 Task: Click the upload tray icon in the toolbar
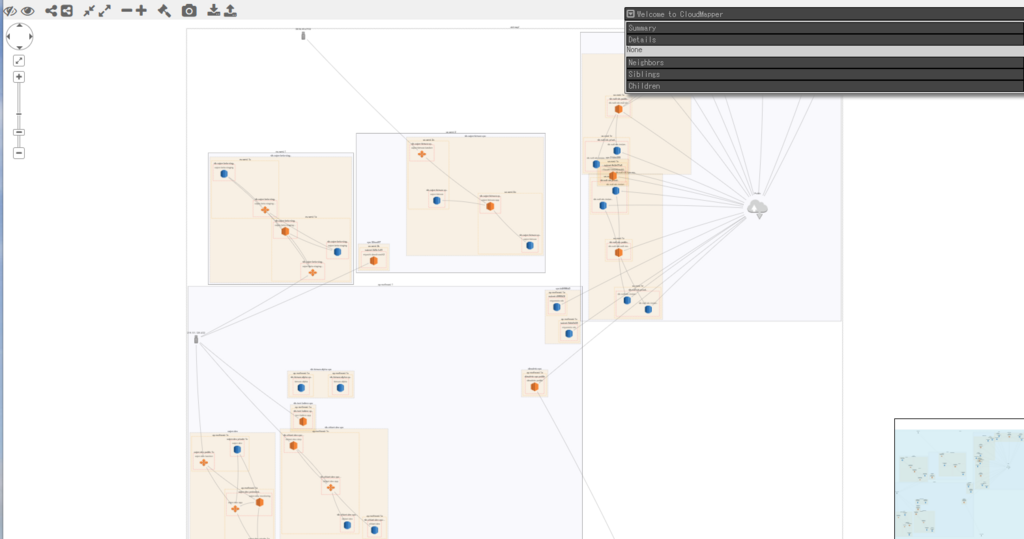[x=231, y=10]
